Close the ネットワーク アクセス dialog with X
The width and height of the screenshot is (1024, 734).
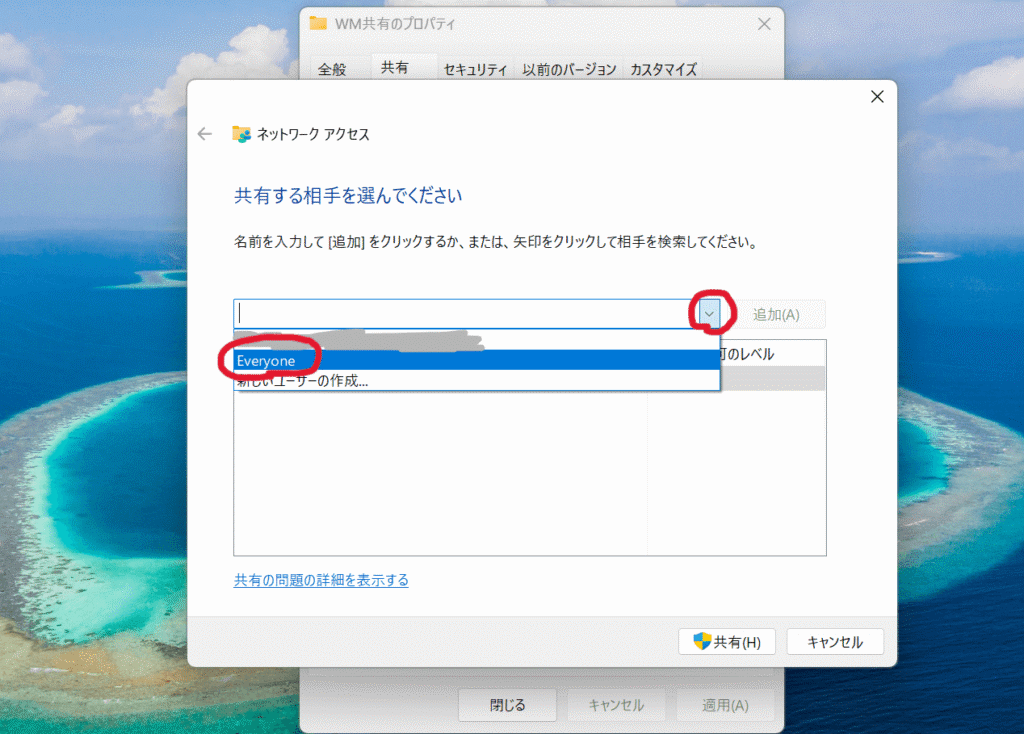pyautogui.click(x=877, y=97)
